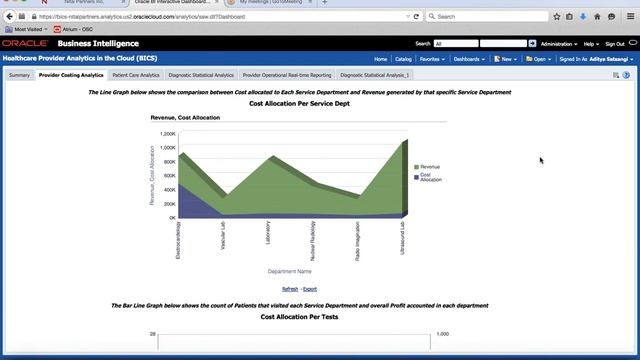Open the chat bubble toolbar icon
The width and height of the screenshot is (640, 360).
[x=611, y=17]
